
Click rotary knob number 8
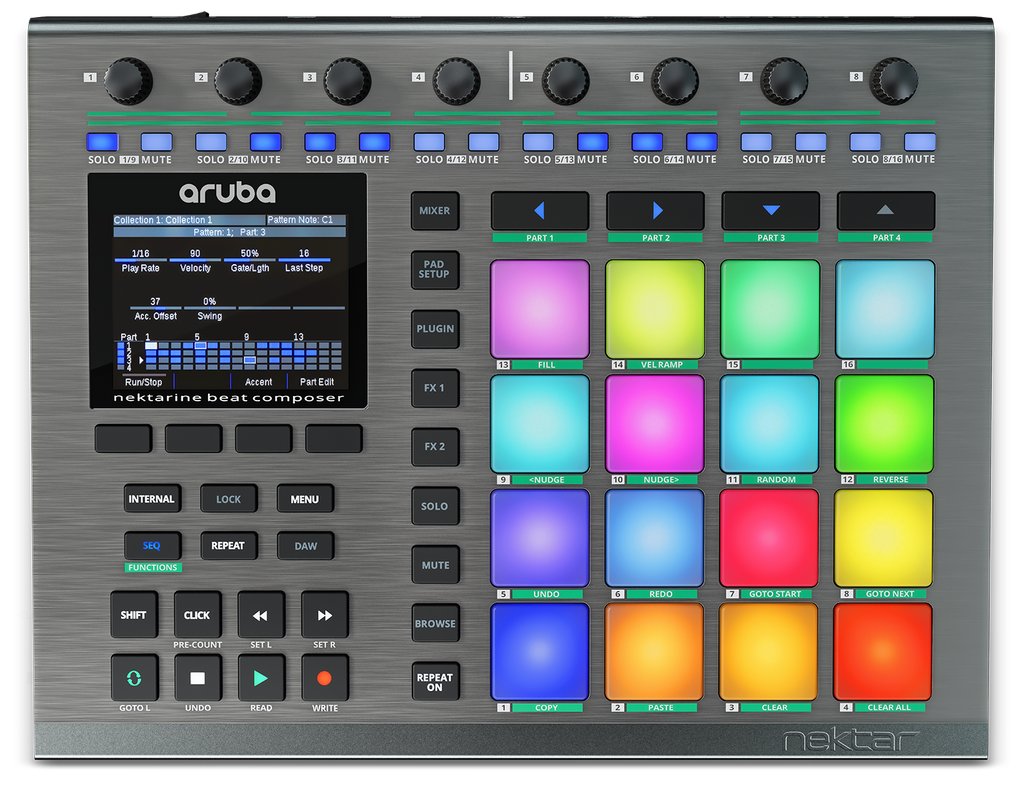click(894, 81)
